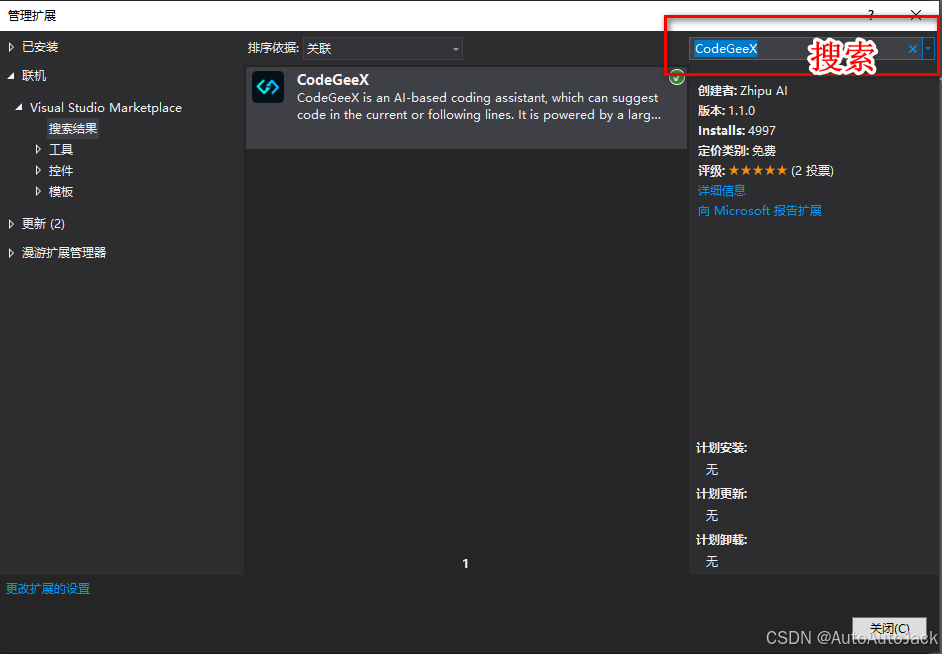
Task: Click 向 Microsoft 报告扩展 link
Action: pyautogui.click(x=759, y=211)
